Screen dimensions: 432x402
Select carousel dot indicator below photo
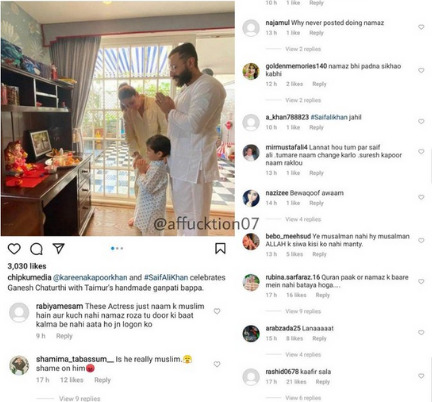pos(117,248)
